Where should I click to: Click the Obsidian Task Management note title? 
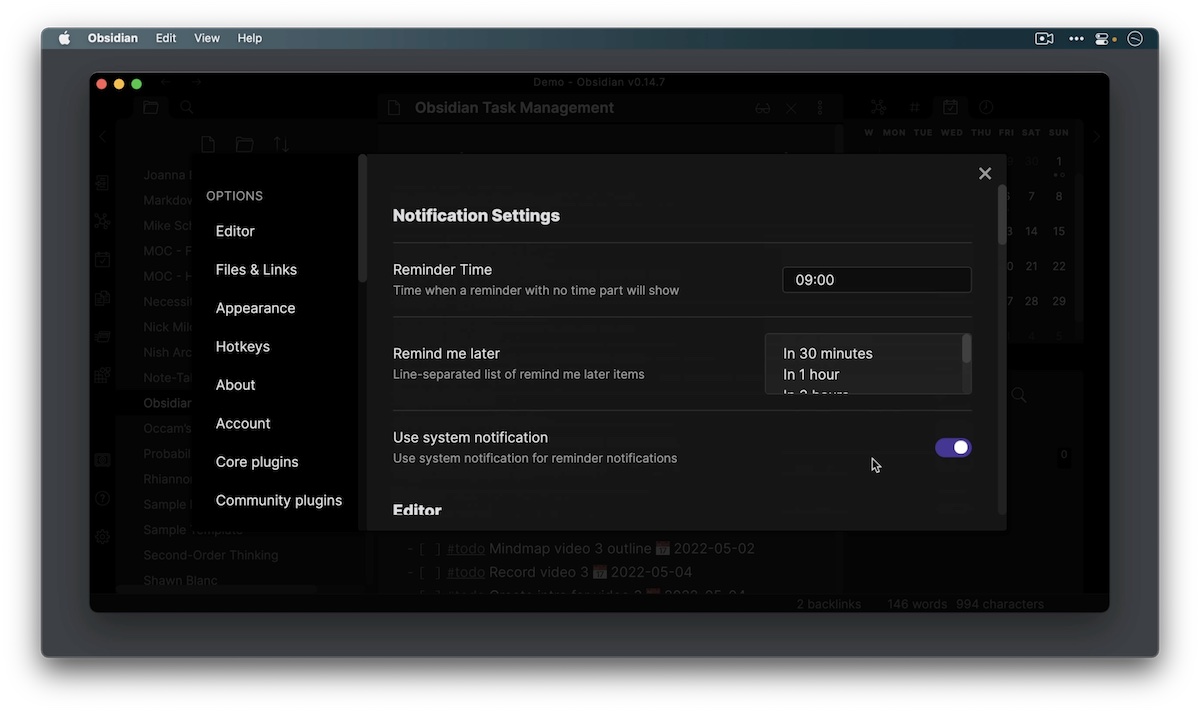click(514, 108)
